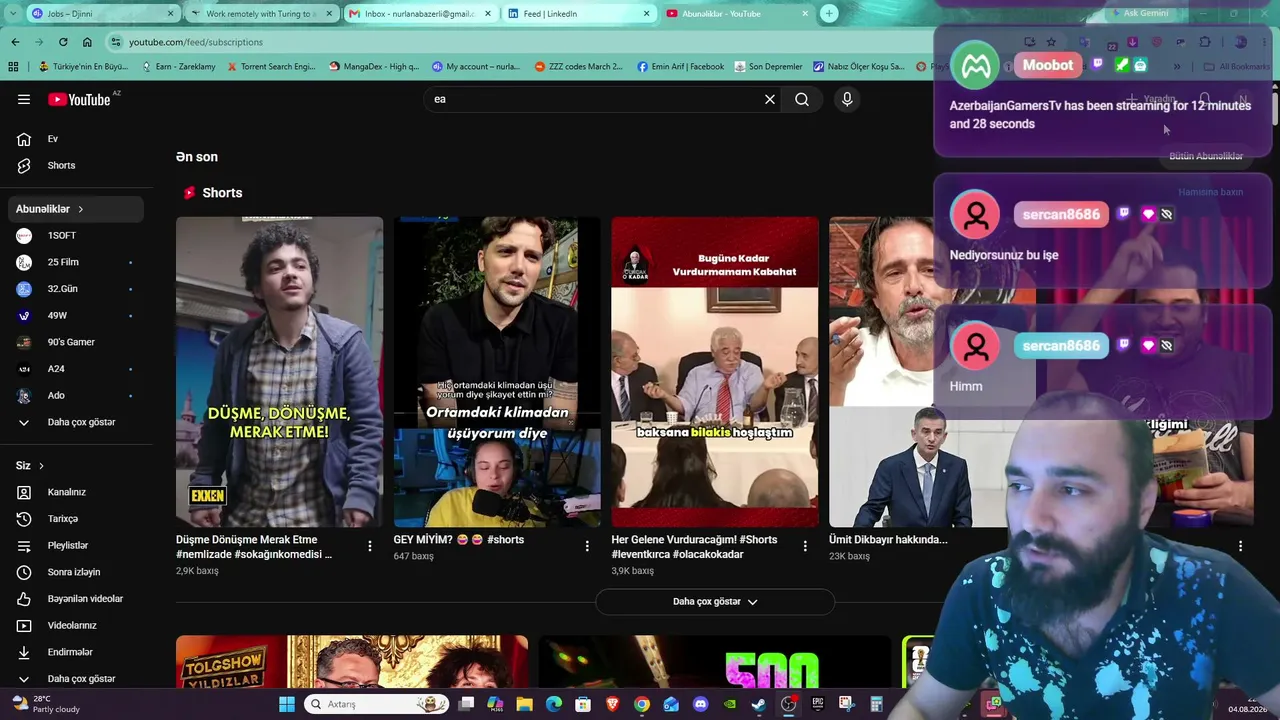Start voice search with the microphone
Image resolution: width=1280 pixels, height=720 pixels.
click(847, 99)
